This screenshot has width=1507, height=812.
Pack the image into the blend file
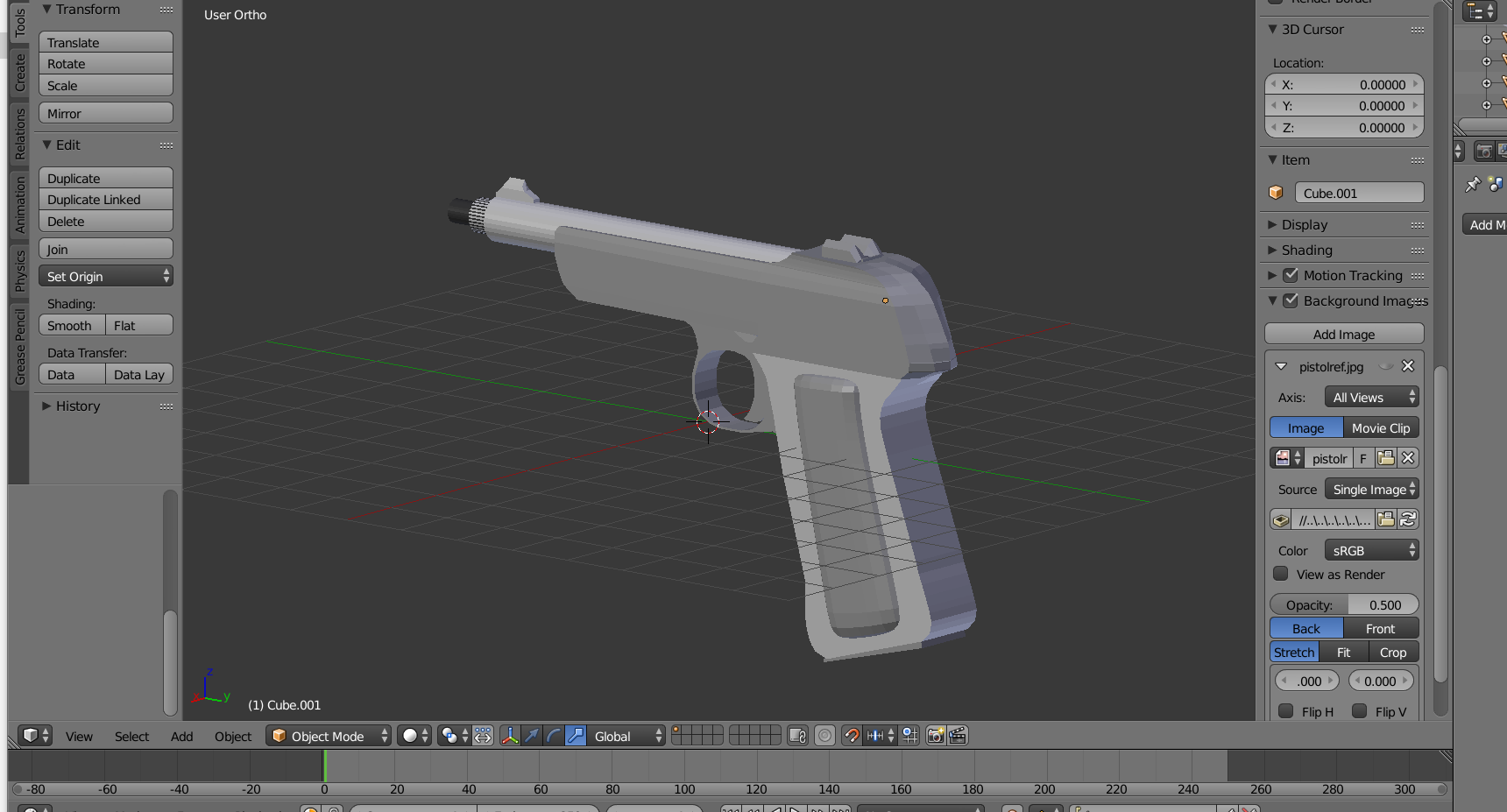(1281, 519)
